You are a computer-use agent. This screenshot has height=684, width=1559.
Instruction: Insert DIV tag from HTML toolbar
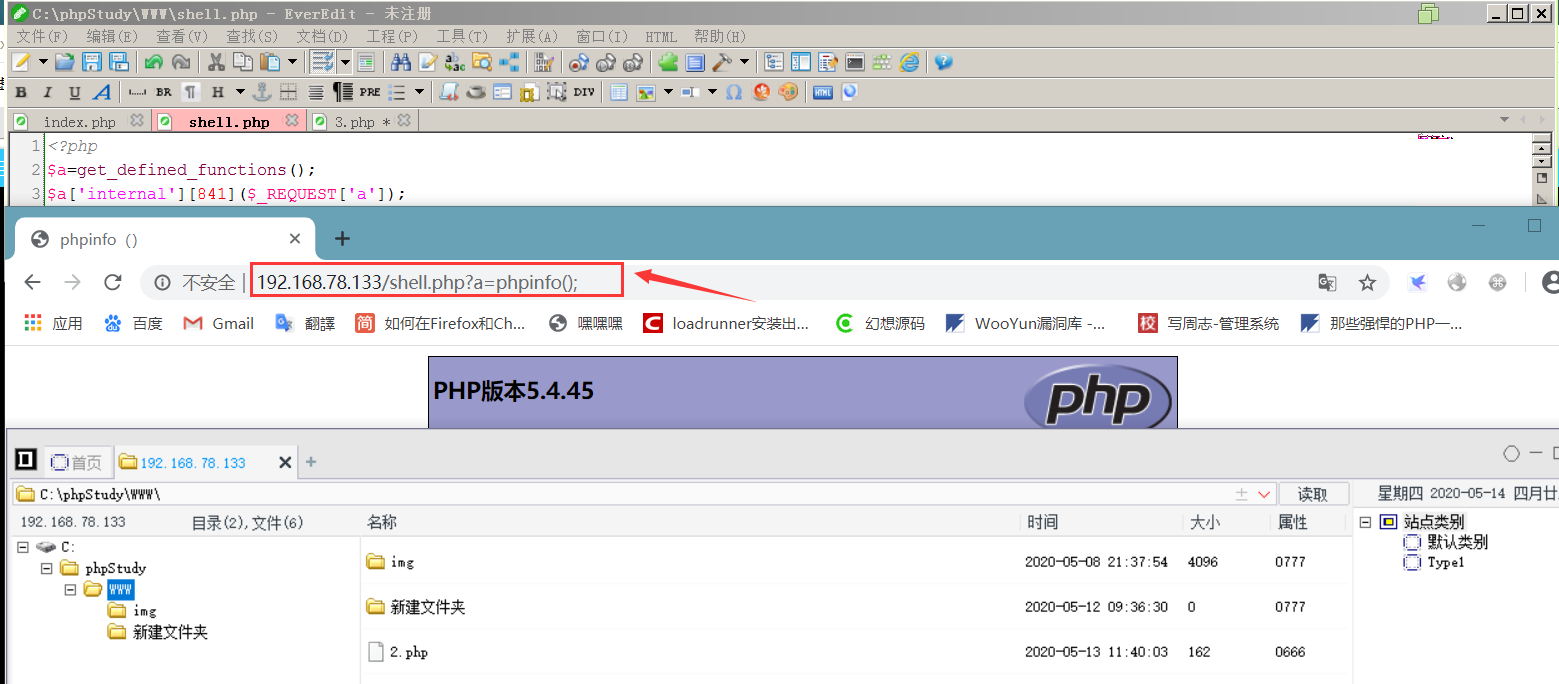[584, 92]
